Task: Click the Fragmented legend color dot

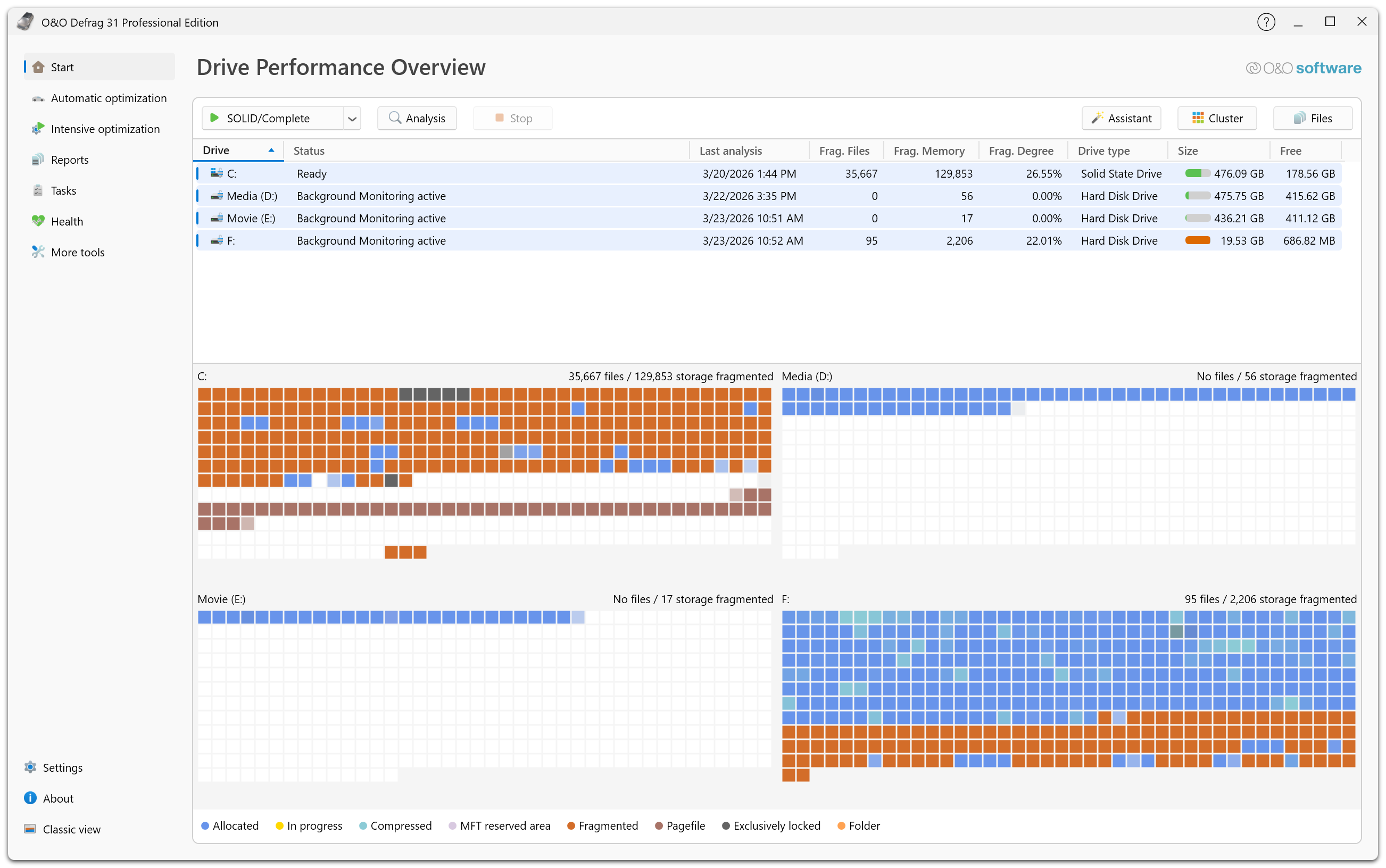Action: click(571, 825)
